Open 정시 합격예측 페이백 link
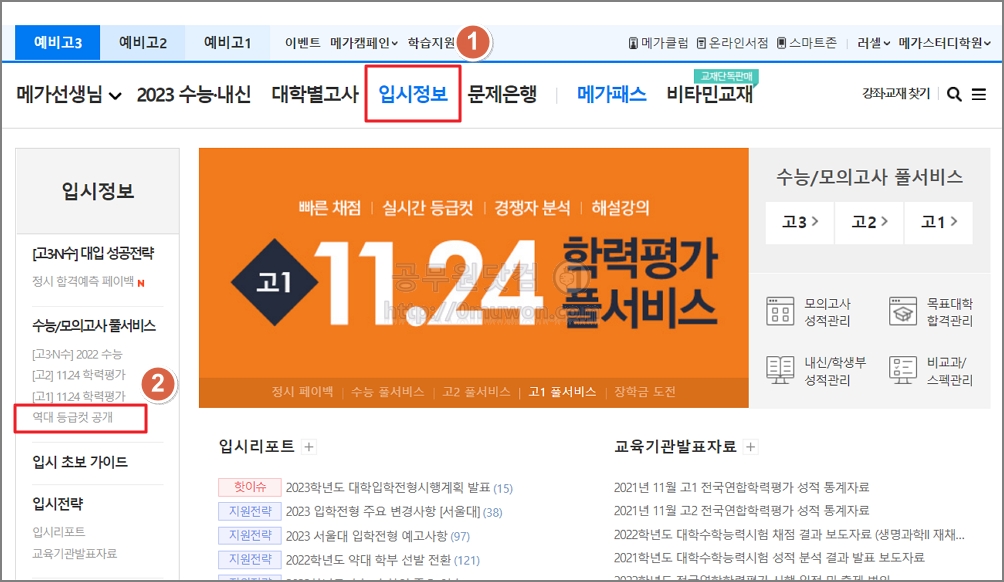The image size is (1004, 582). point(83,281)
